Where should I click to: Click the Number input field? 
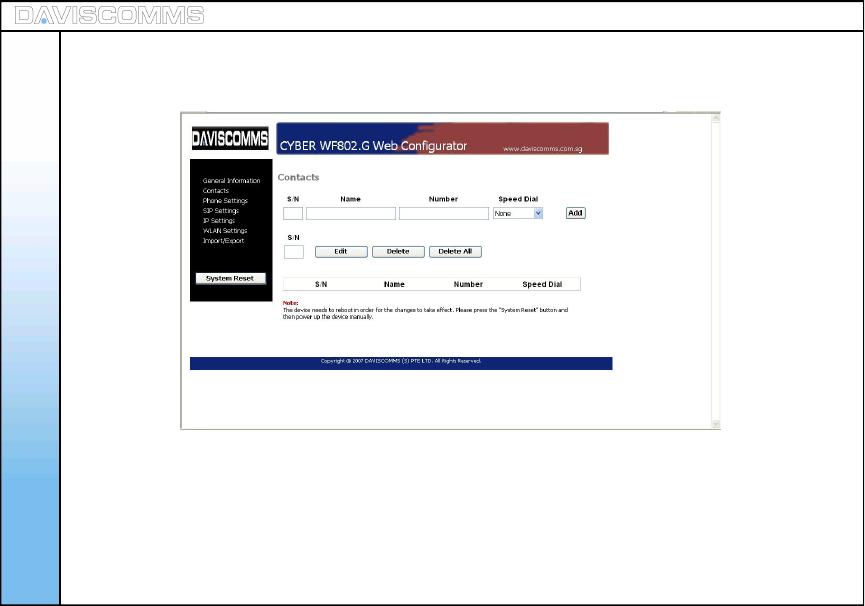tap(444, 213)
